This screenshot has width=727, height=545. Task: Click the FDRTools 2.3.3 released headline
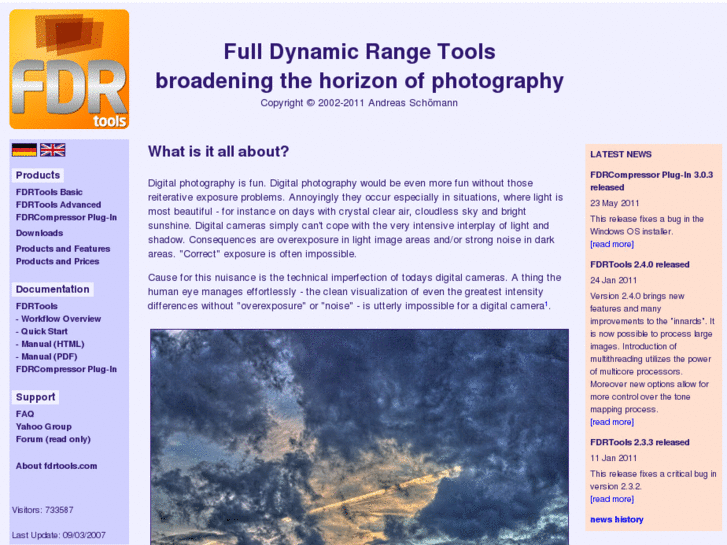click(640, 442)
